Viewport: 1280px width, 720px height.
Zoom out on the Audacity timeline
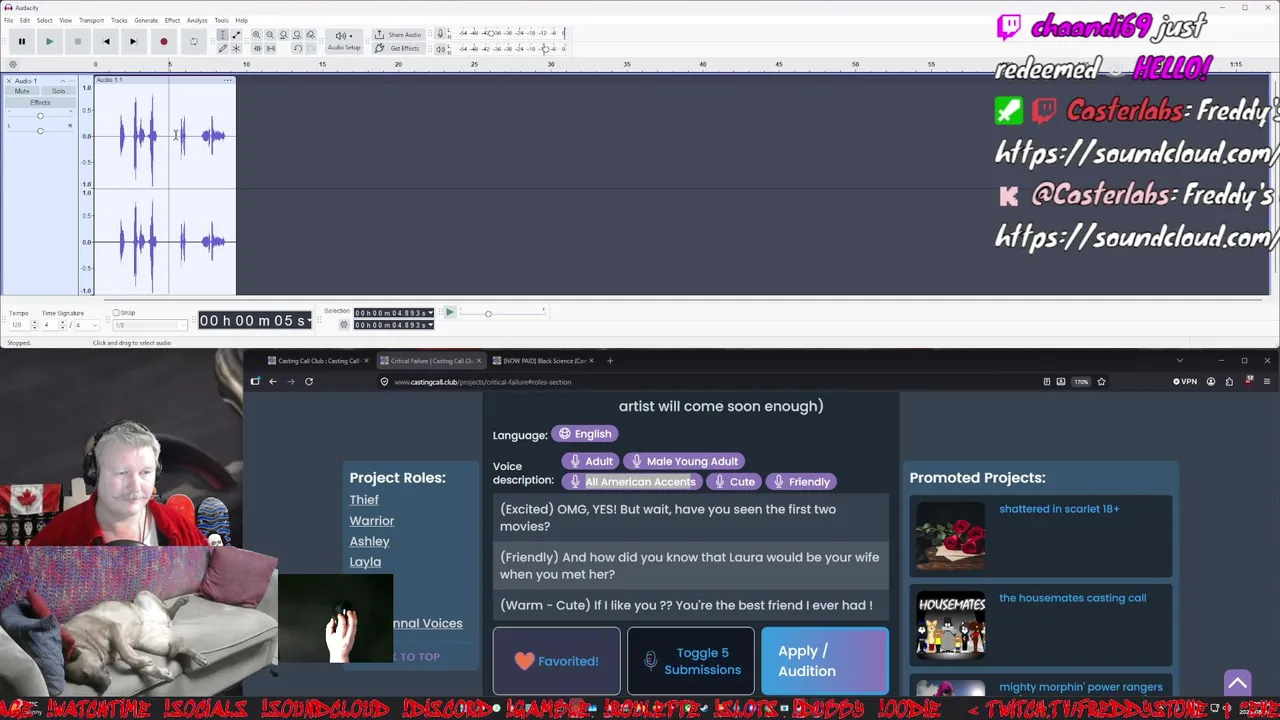click(270, 35)
